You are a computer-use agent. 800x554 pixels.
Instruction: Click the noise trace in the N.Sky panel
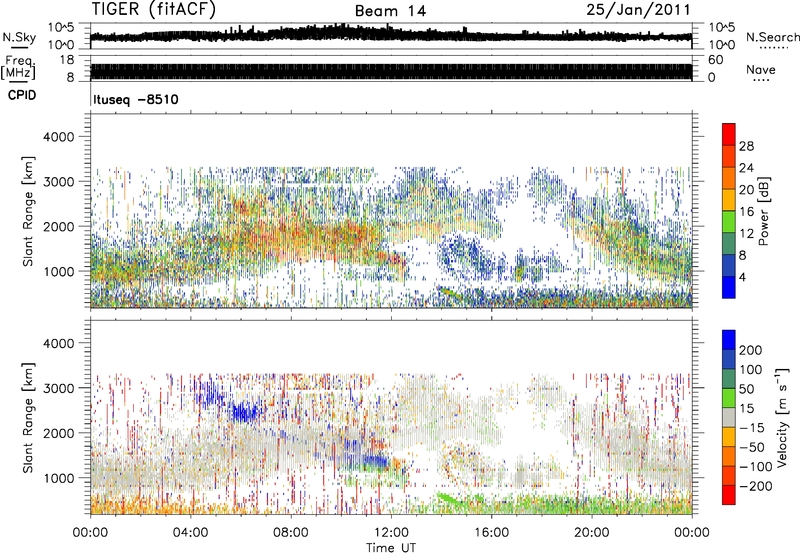point(391,35)
